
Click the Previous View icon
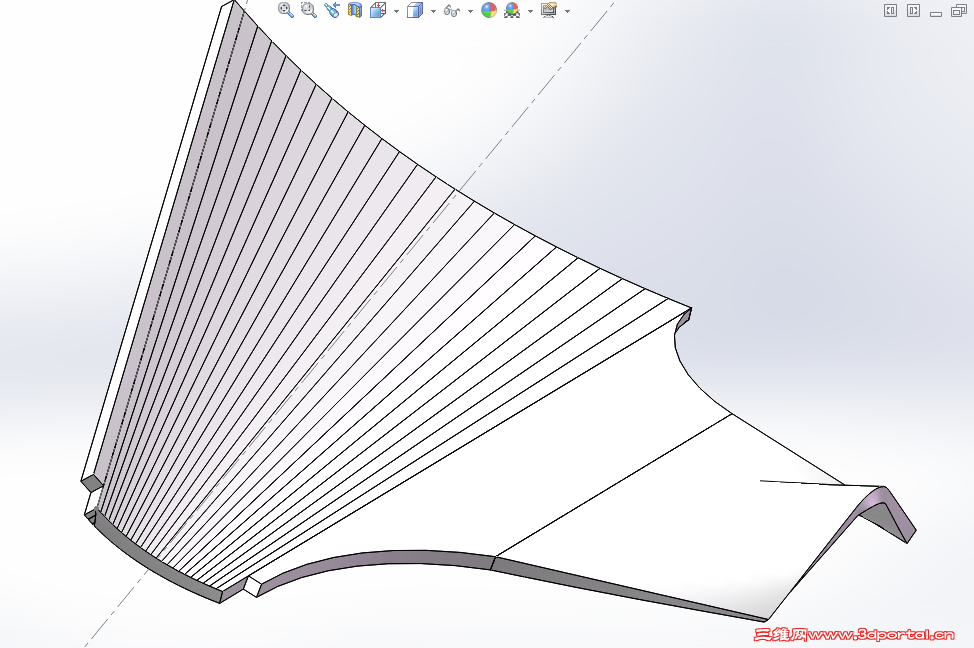coord(332,10)
